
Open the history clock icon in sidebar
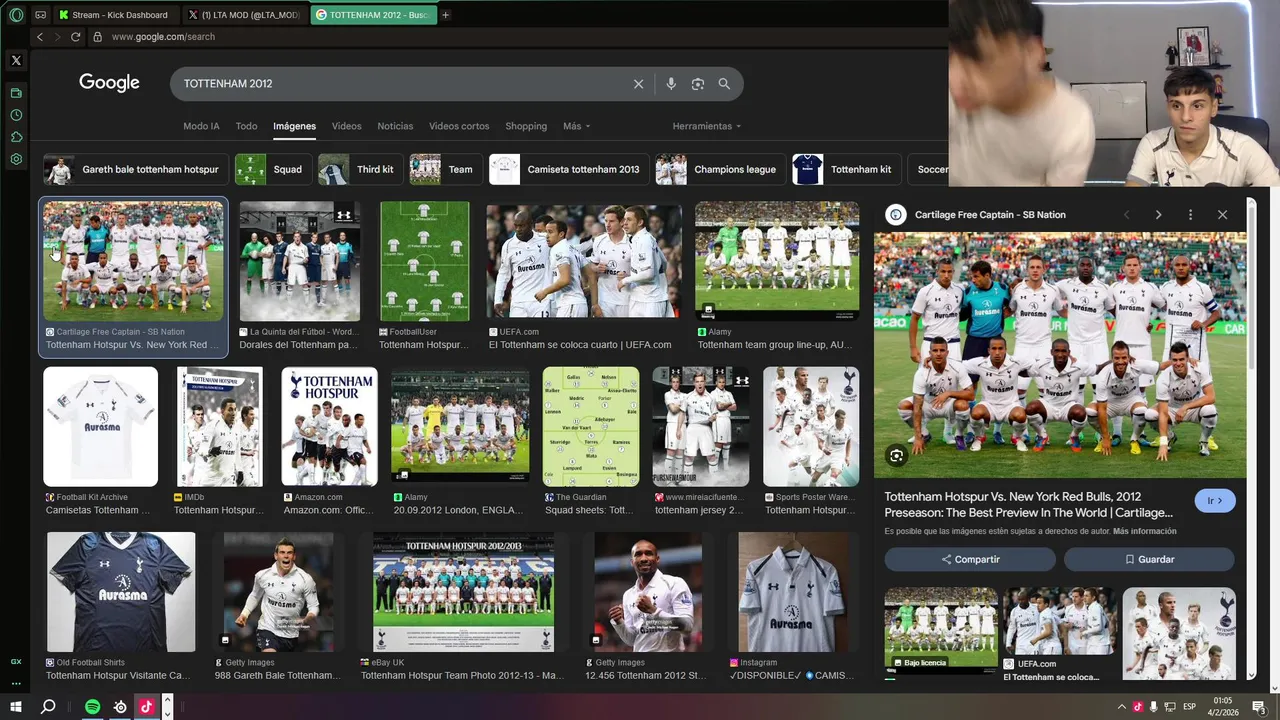(16, 115)
